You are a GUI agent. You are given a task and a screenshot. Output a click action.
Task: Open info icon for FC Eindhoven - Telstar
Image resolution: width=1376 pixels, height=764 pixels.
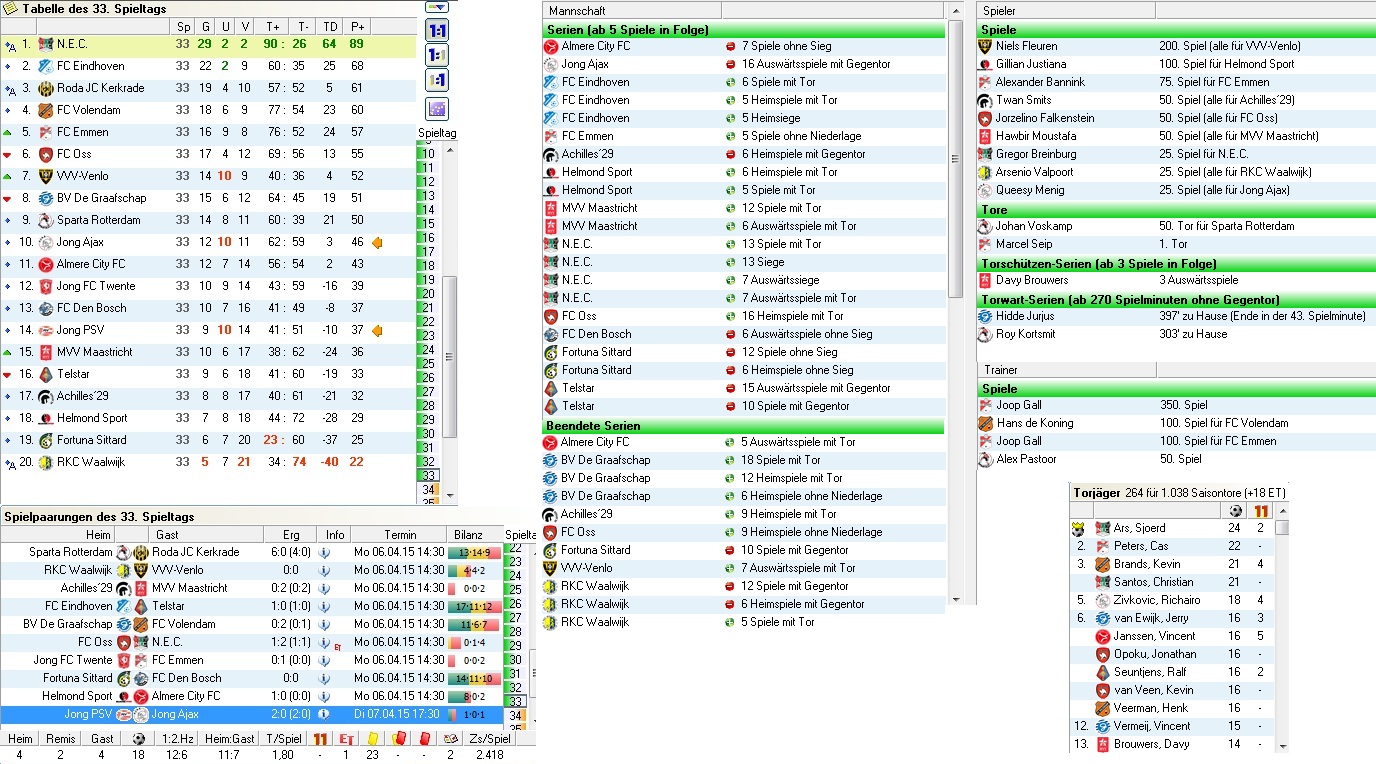(324, 606)
